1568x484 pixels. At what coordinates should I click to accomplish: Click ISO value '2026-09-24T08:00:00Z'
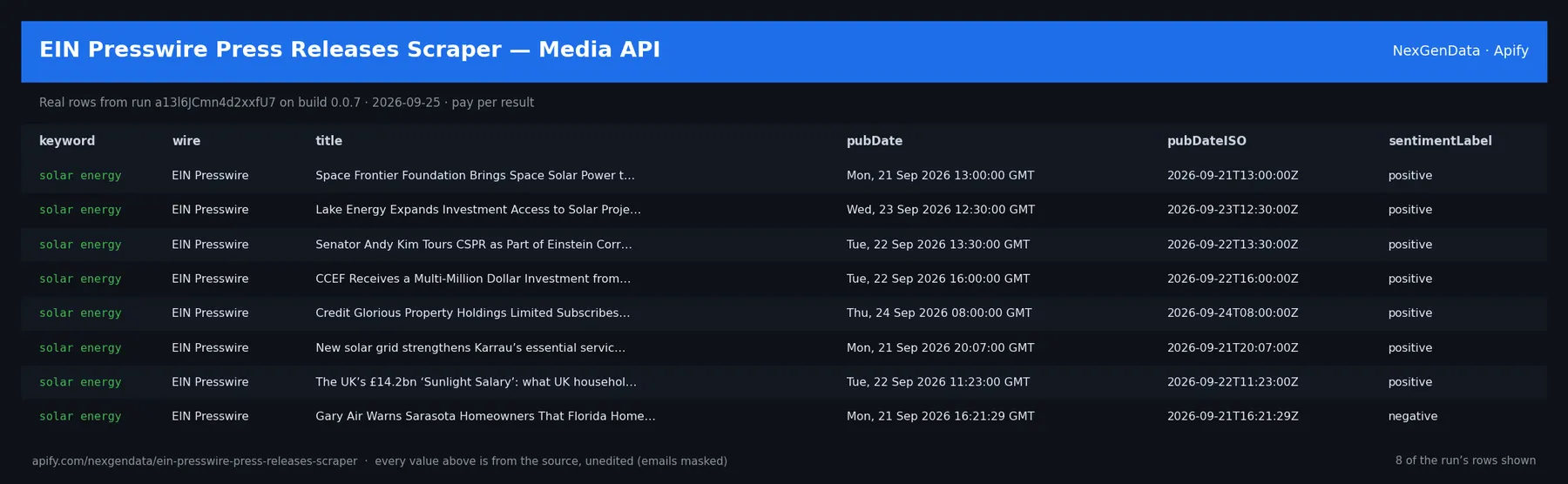(1232, 313)
